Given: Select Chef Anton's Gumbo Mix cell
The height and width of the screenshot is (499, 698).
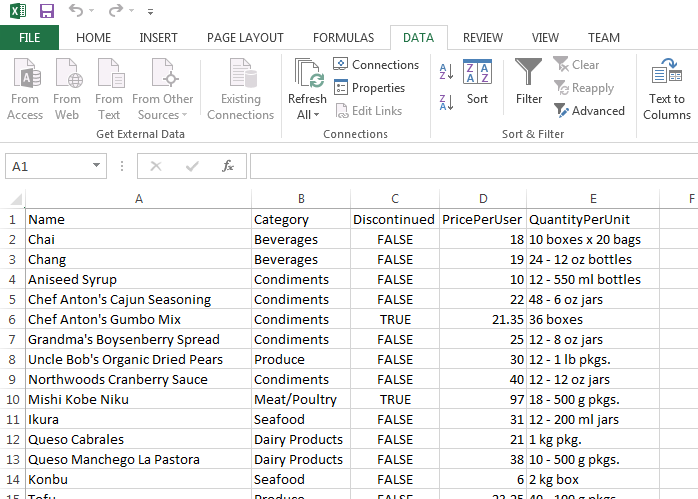Looking at the screenshot, I should 138,320.
